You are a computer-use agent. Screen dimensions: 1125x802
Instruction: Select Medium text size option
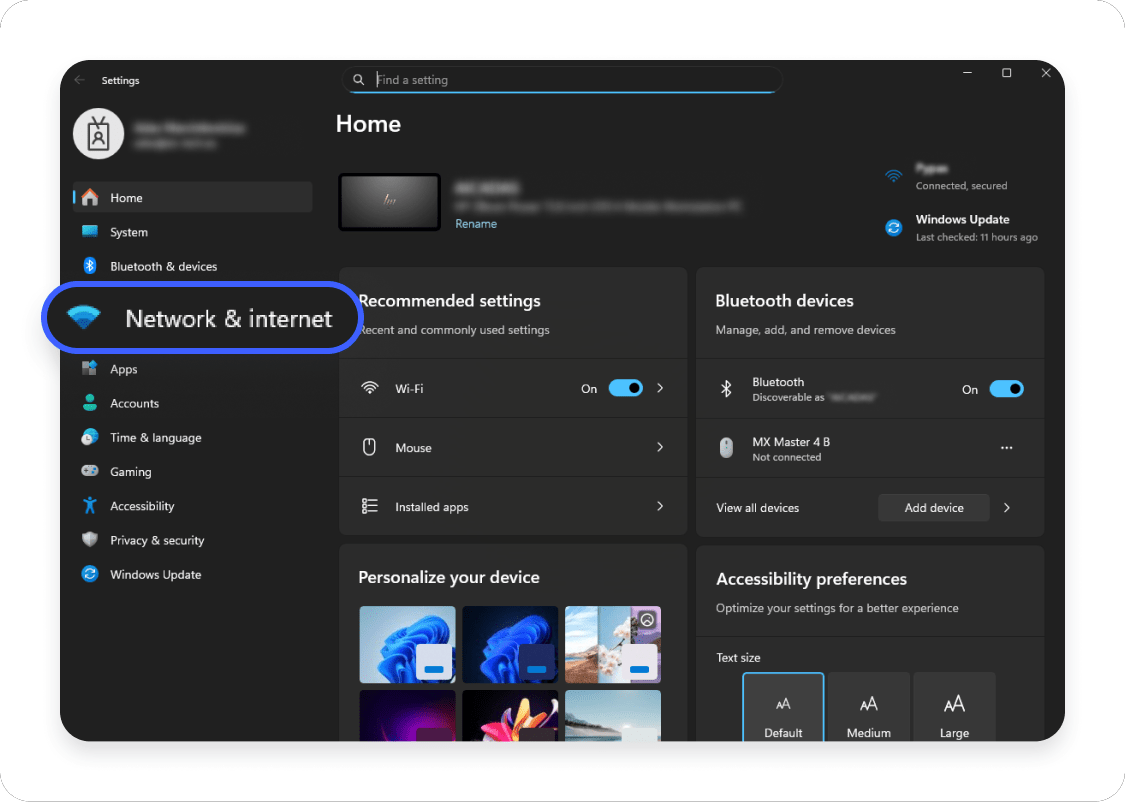click(x=868, y=707)
